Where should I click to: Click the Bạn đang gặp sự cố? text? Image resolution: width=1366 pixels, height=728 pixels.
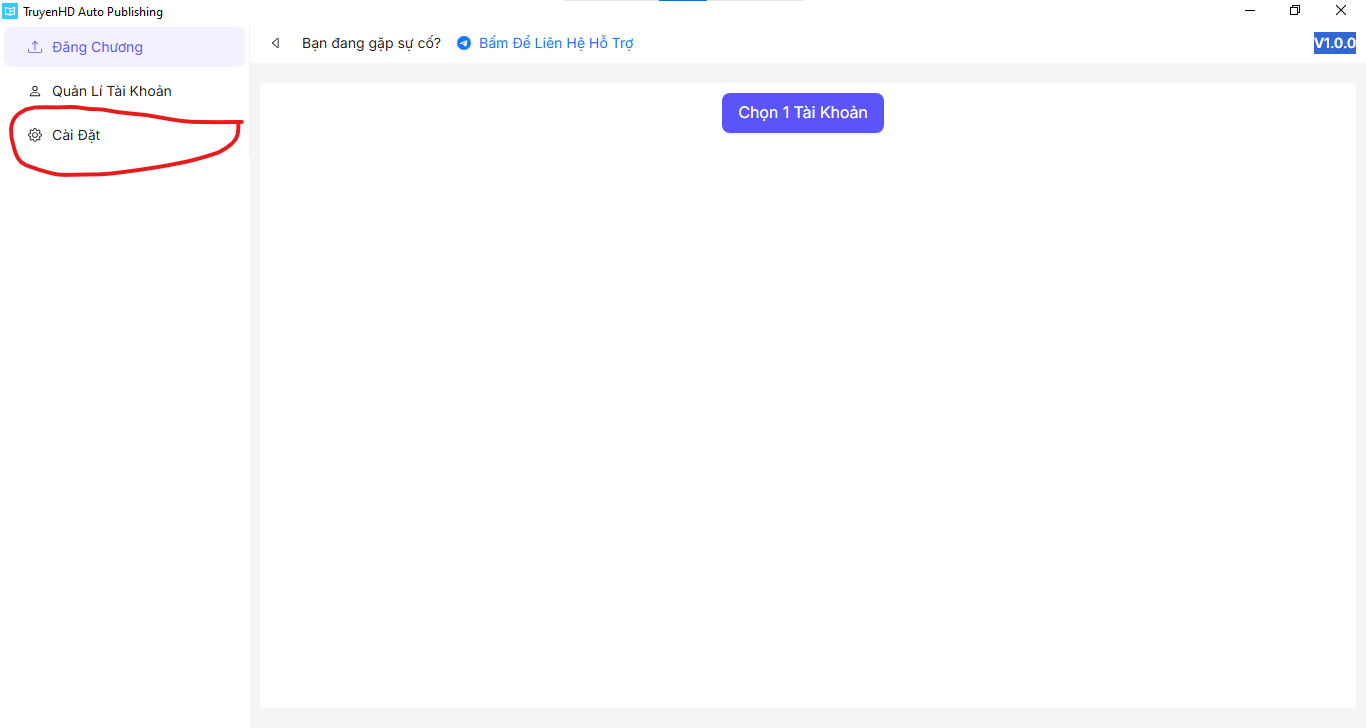click(x=371, y=43)
